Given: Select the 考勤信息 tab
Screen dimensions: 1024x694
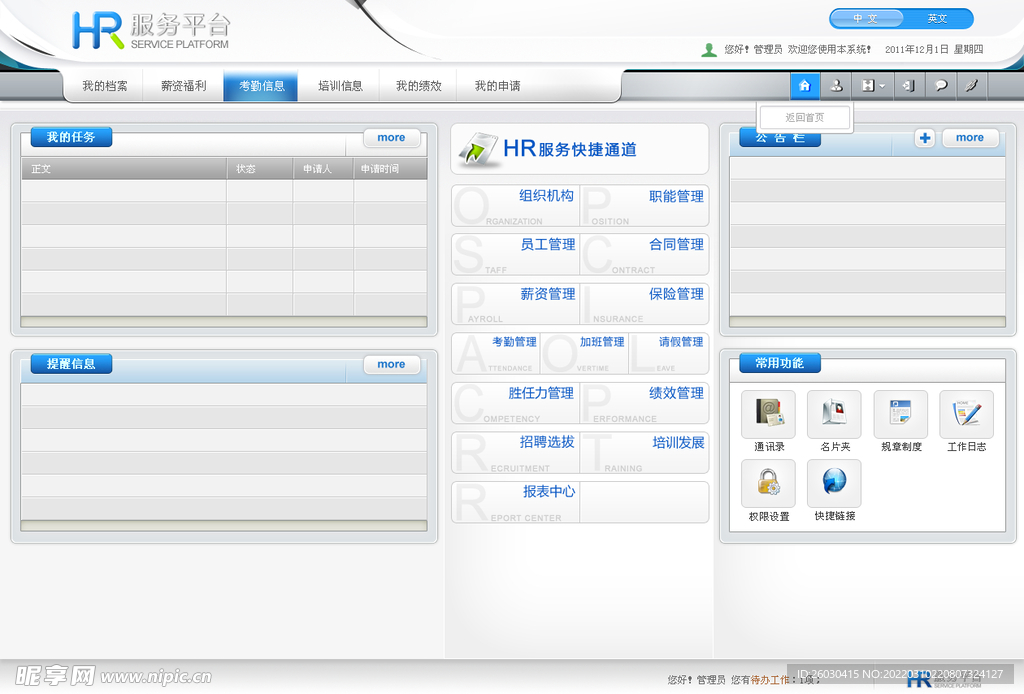Looking at the screenshot, I should (x=261, y=86).
